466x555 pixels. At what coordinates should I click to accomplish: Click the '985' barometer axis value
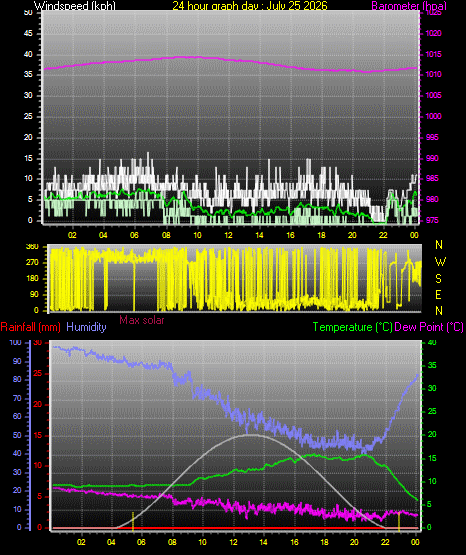coord(432,178)
